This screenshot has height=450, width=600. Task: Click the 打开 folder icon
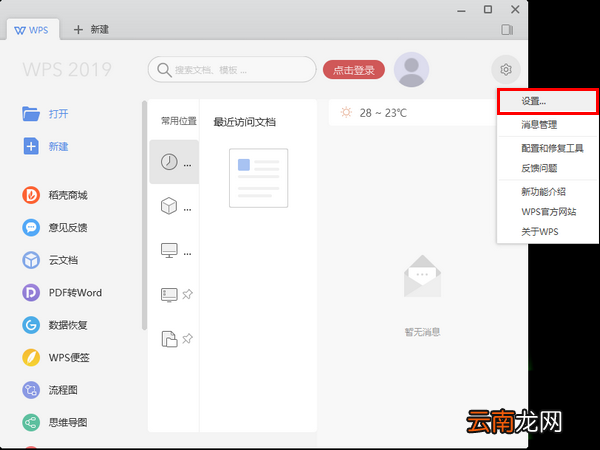click(31, 114)
